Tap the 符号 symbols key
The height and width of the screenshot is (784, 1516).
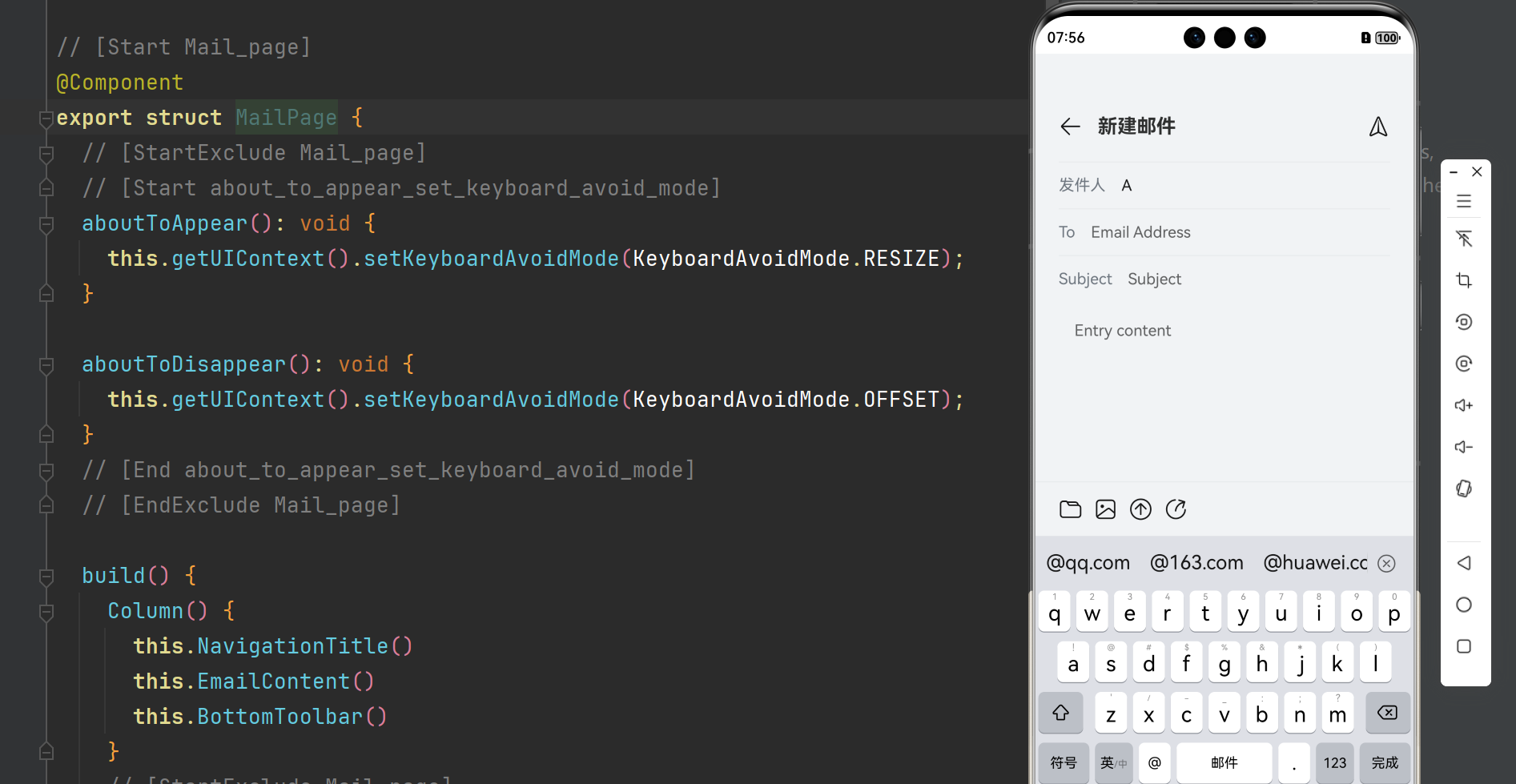pos(1064,763)
